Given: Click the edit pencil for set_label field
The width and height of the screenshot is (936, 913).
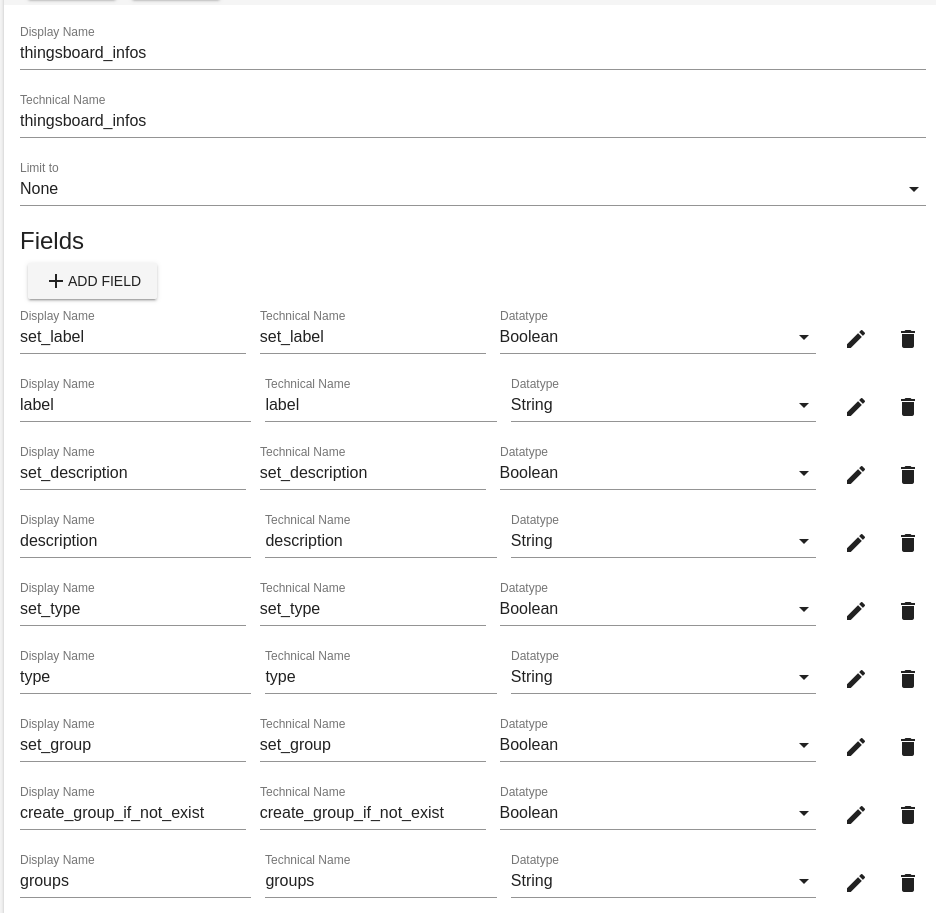Looking at the screenshot, I should tap(856, 339).
